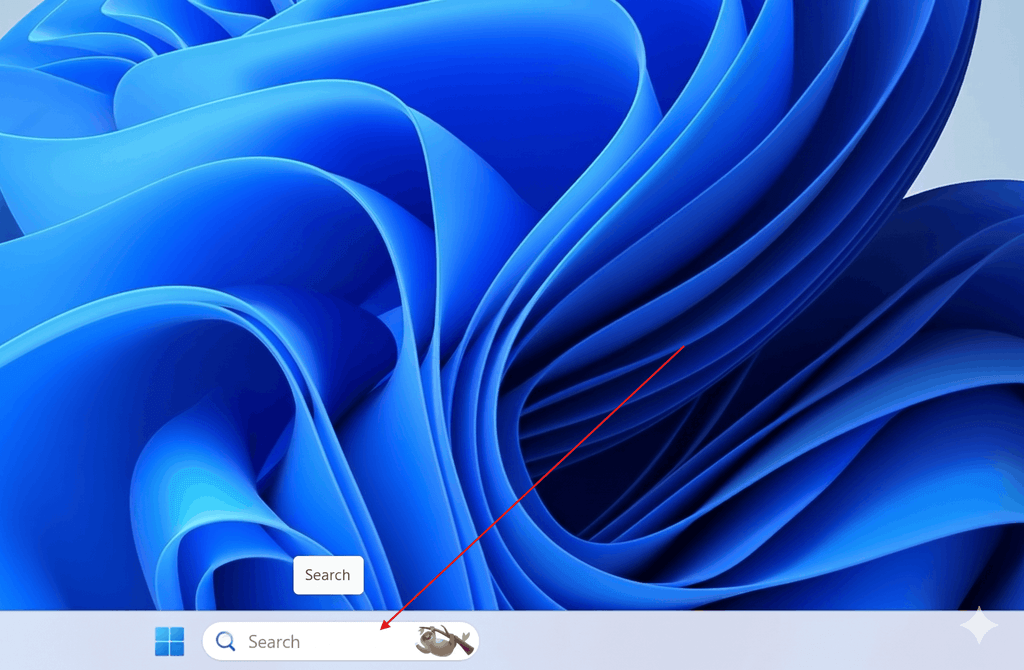The width and height of the screenshot is (1024, 670).
Task: Open the Windows Start menu
Action: click(170, 641)
